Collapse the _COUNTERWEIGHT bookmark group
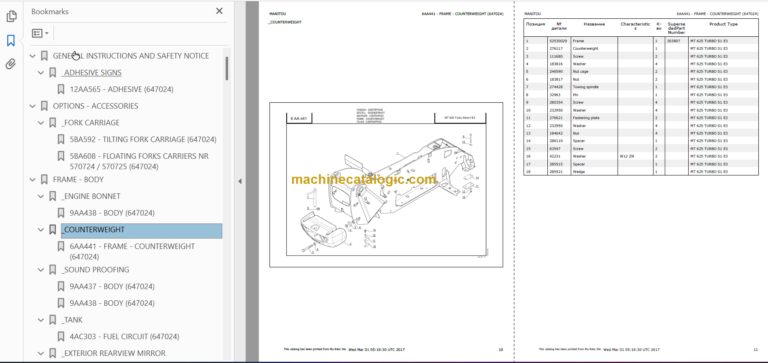 41,229
